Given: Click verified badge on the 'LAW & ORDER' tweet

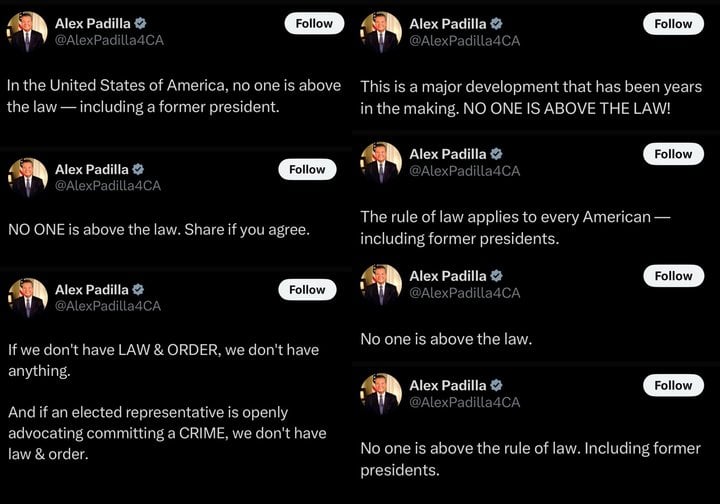Looking at the screenshot, I should coord(139,289).
